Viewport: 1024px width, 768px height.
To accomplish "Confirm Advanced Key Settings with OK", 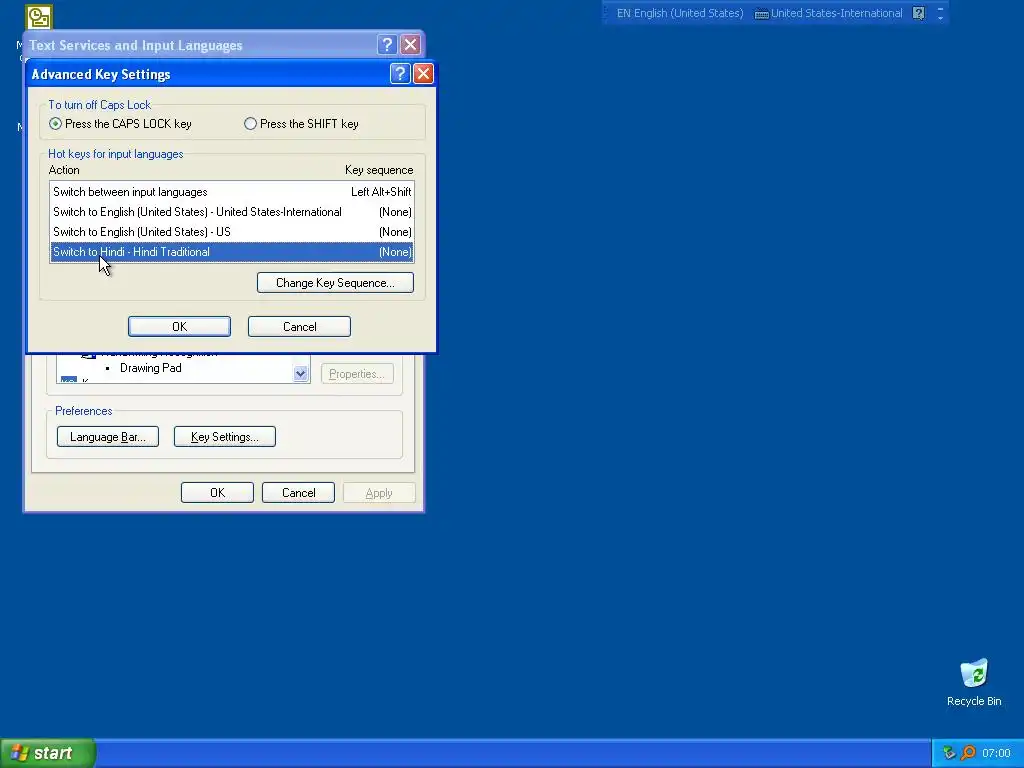I will pos(180,327).
